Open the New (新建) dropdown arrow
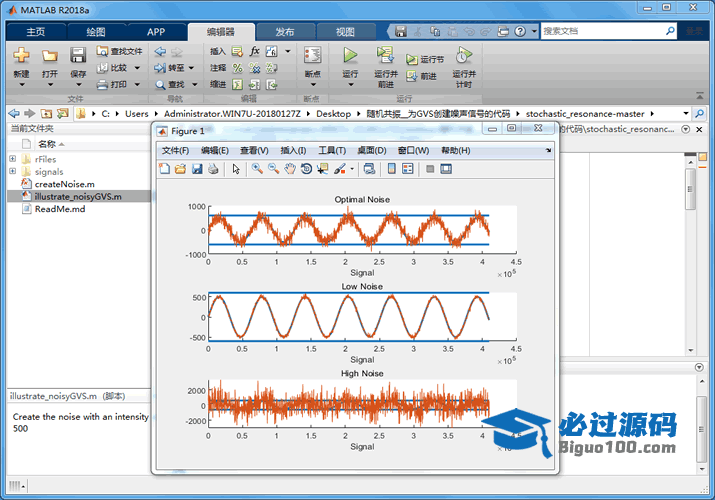Screen dimensions: 715x500 tap(21, 84)
